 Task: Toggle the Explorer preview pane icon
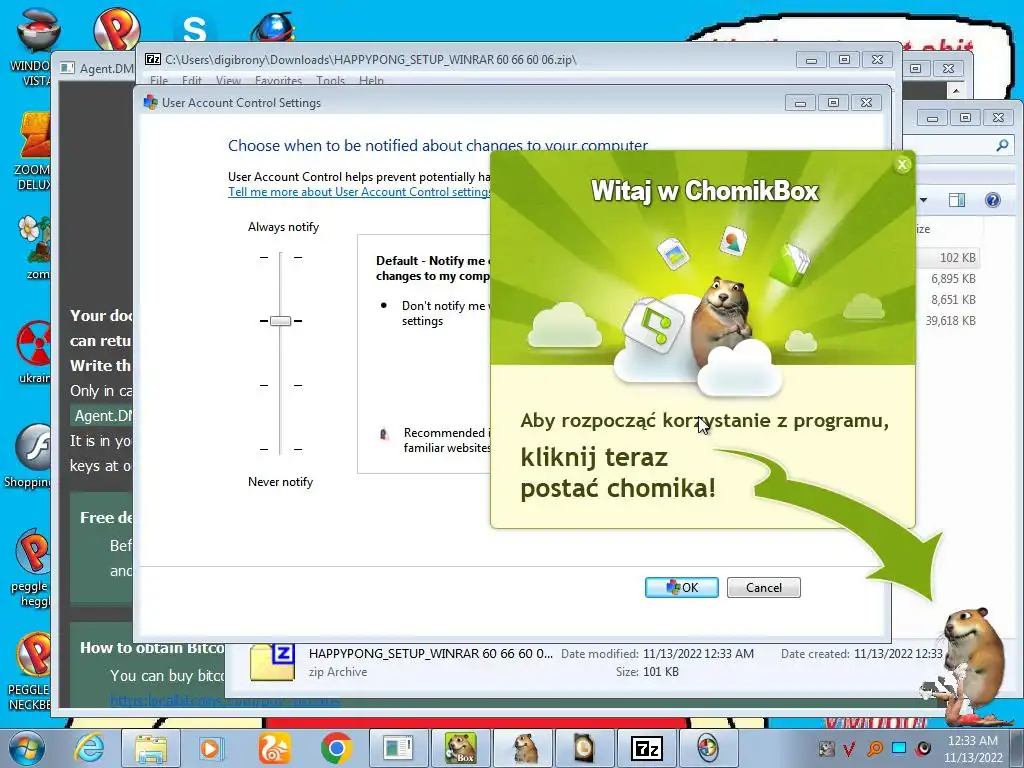957,200
